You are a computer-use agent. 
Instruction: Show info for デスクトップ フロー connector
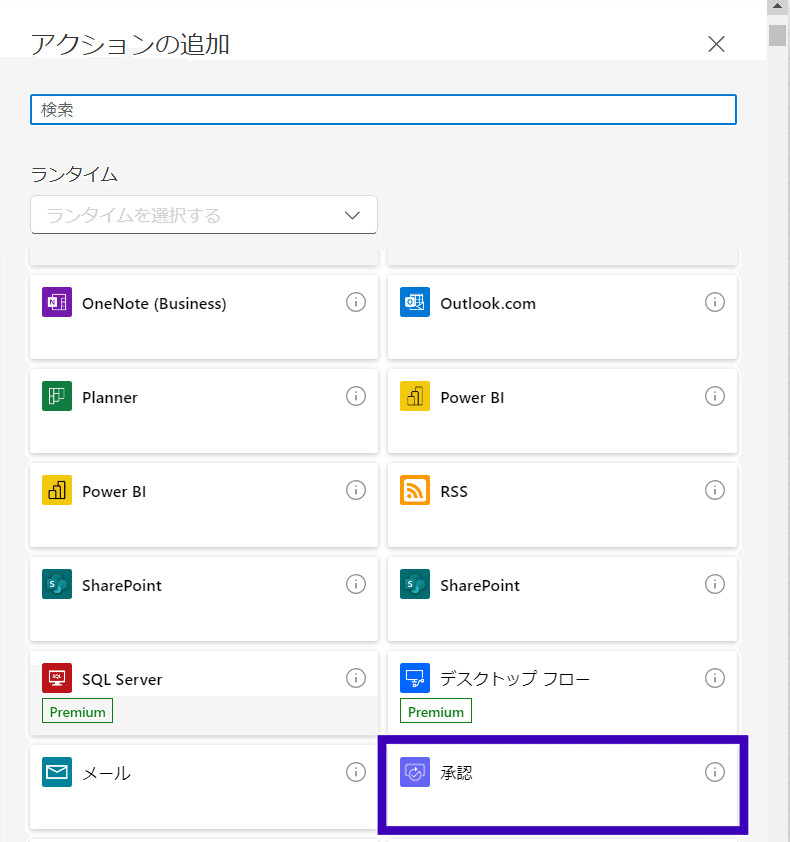point(714,678)
